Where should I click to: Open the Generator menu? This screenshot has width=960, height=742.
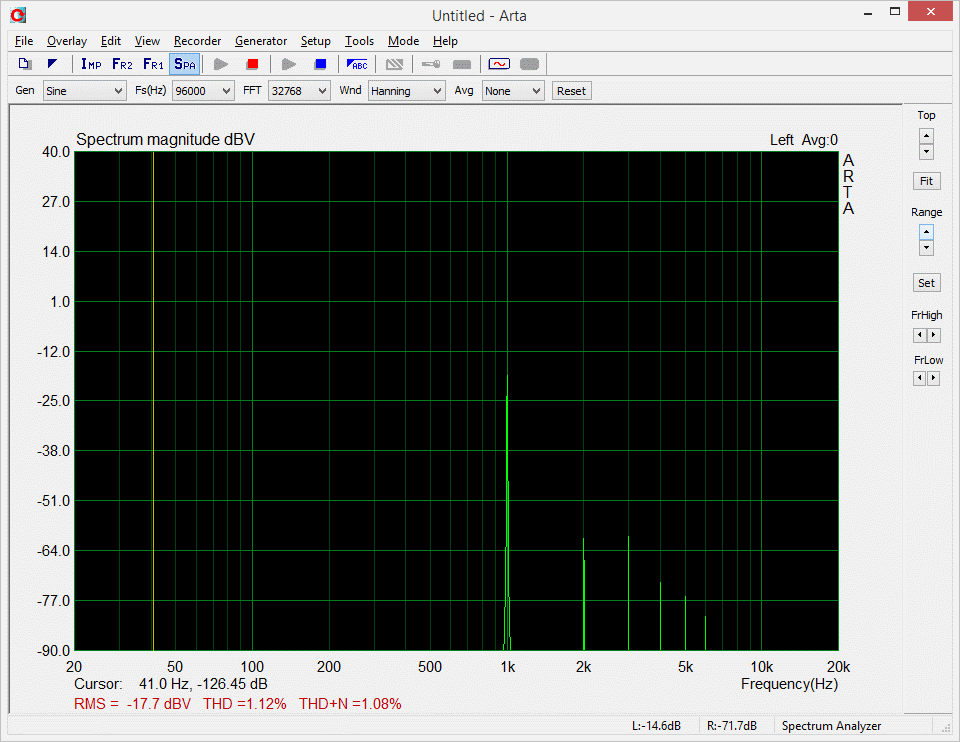[261, 41]
